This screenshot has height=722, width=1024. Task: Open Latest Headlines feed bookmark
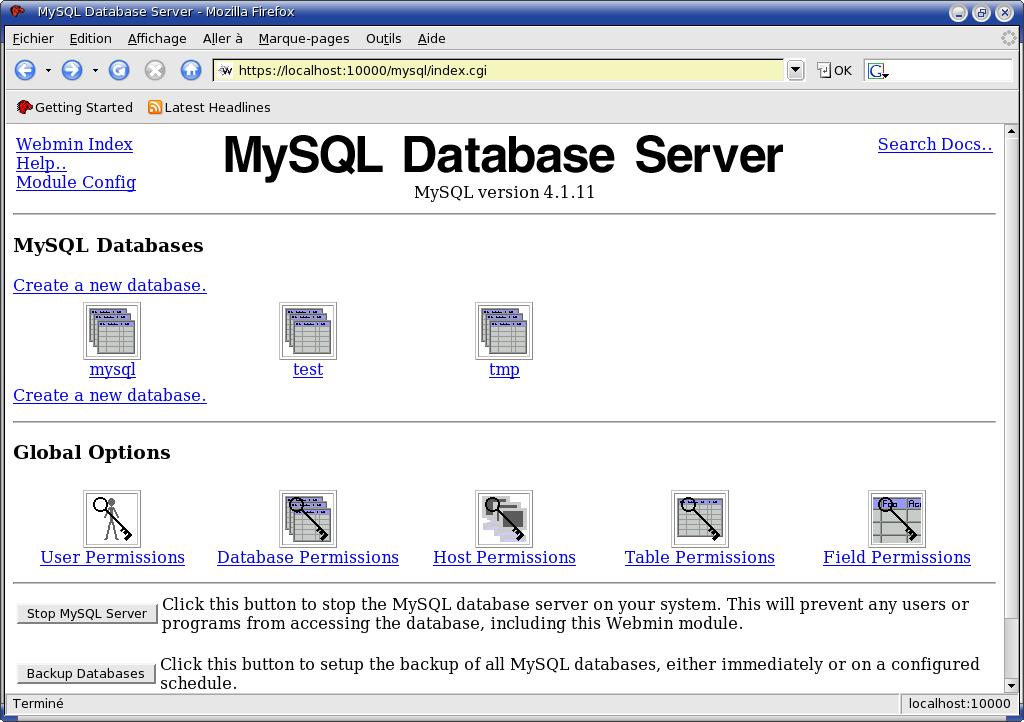click(x=209, y=107)
